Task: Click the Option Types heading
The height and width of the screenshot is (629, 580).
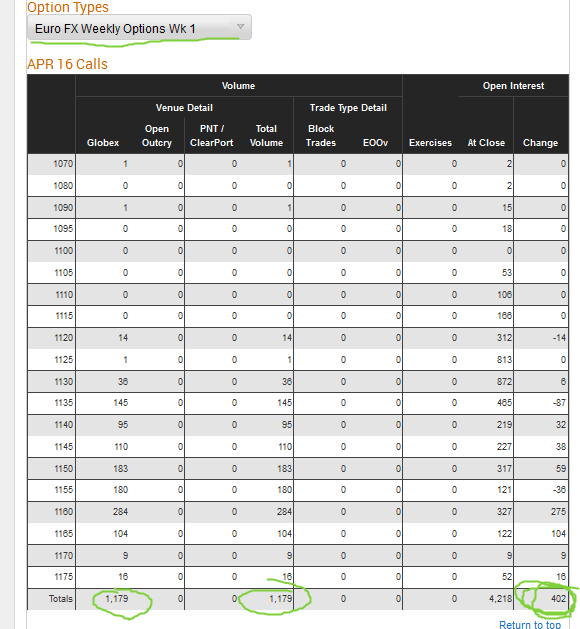Action: coord(68,7)
